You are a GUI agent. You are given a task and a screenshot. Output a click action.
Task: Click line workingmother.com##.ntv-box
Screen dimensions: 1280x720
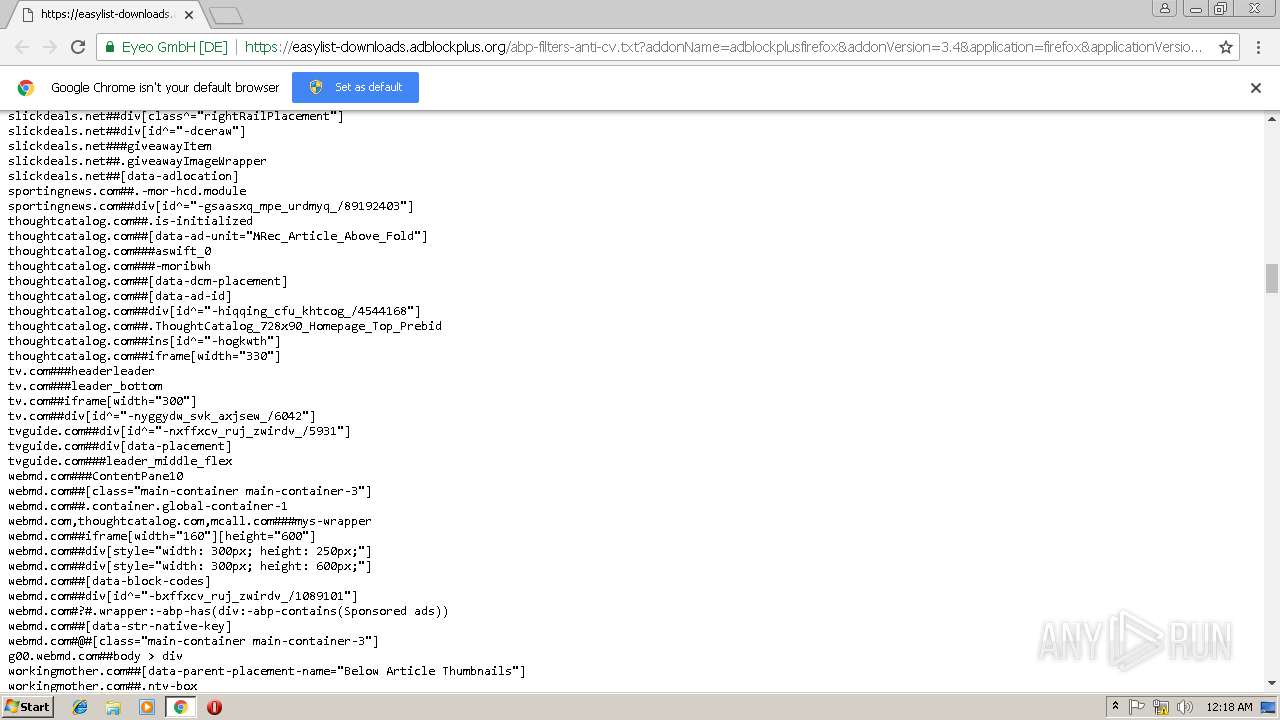tap(103, 686)
